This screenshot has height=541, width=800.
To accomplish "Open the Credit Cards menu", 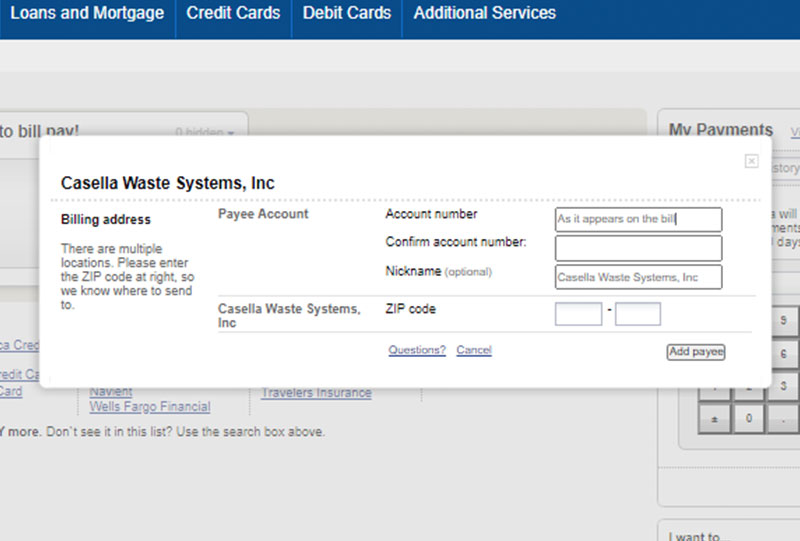I will tap(233, 13).
